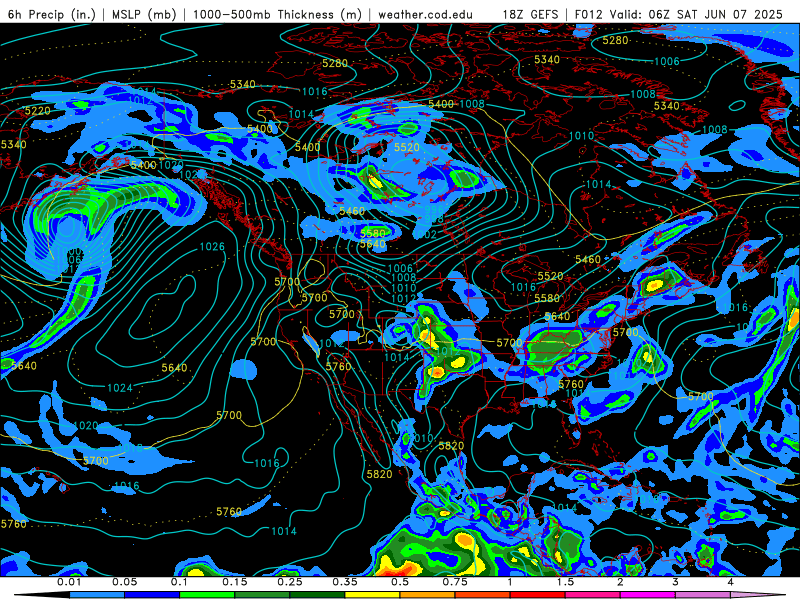800x600 pixels.
Task: Click the 0.25 legend value
Action: point(290,582)
